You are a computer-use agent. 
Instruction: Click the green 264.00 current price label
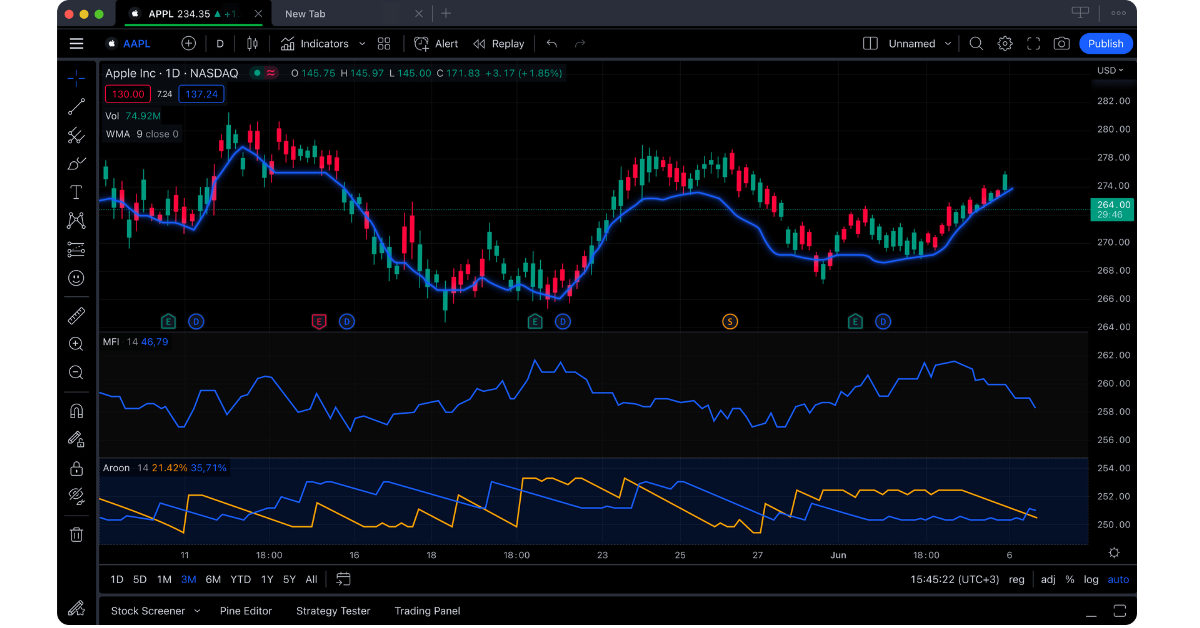(1113, 209)
